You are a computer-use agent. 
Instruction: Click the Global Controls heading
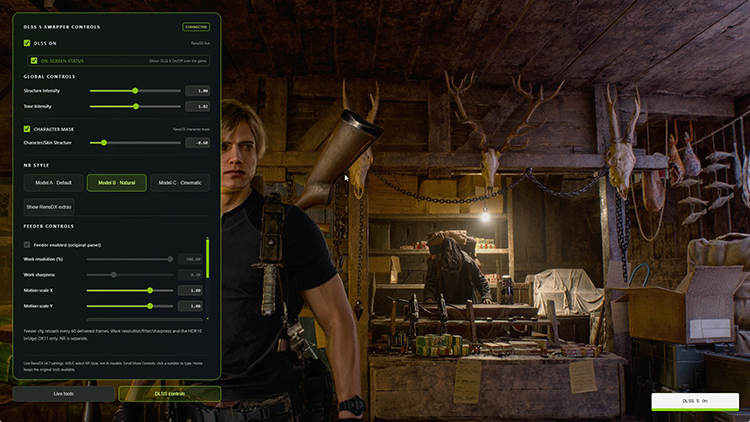tap(49, 77)
